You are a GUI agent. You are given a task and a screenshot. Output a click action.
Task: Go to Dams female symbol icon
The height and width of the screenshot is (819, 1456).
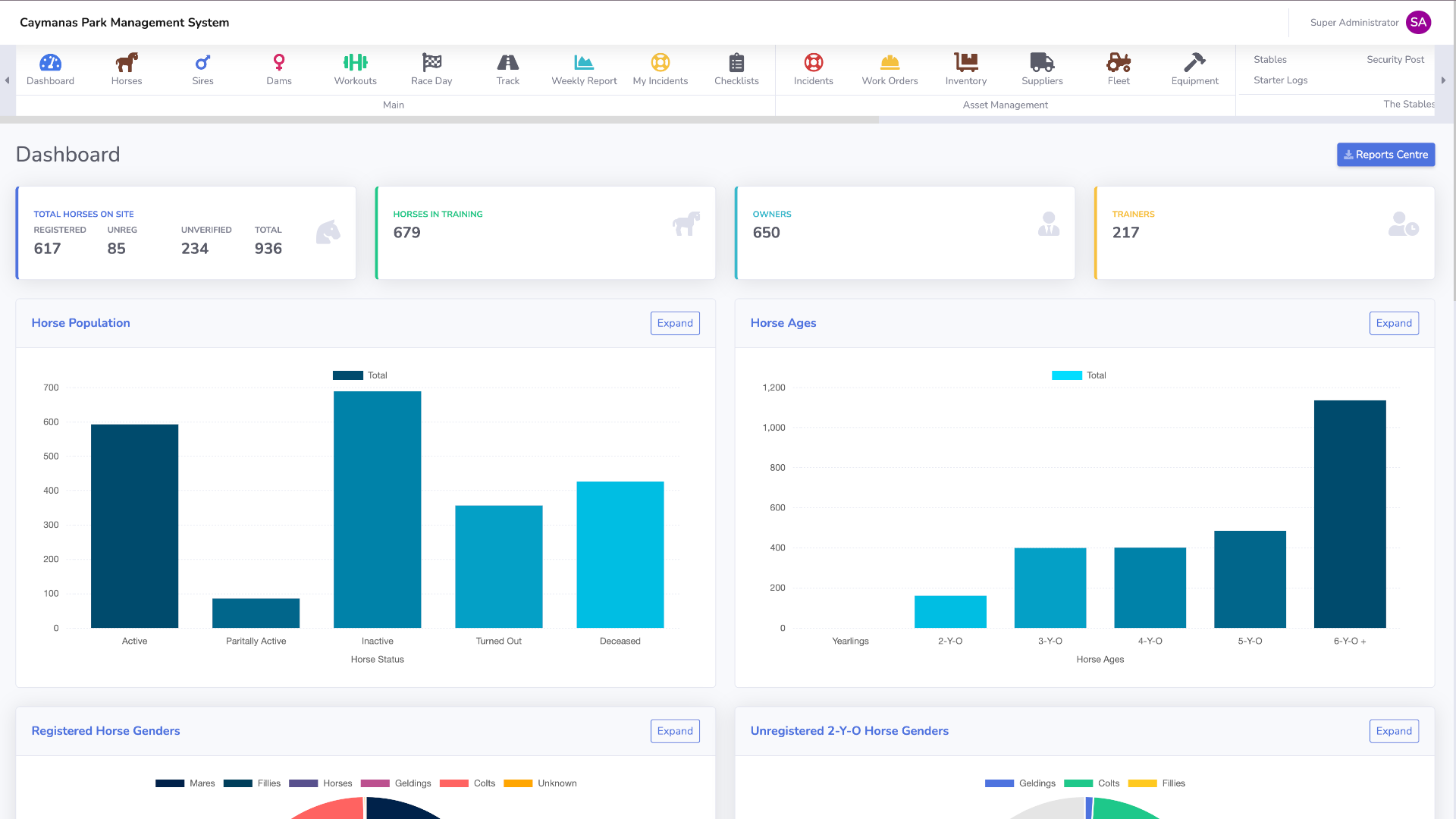point(279,62)
